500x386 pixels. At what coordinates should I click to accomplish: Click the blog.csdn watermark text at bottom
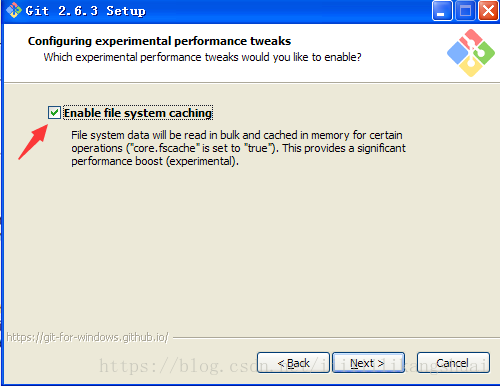293,366
